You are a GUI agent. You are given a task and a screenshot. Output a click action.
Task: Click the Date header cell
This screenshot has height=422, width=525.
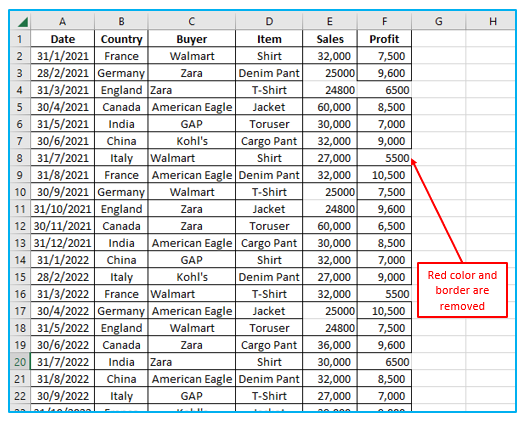[63, 39]
